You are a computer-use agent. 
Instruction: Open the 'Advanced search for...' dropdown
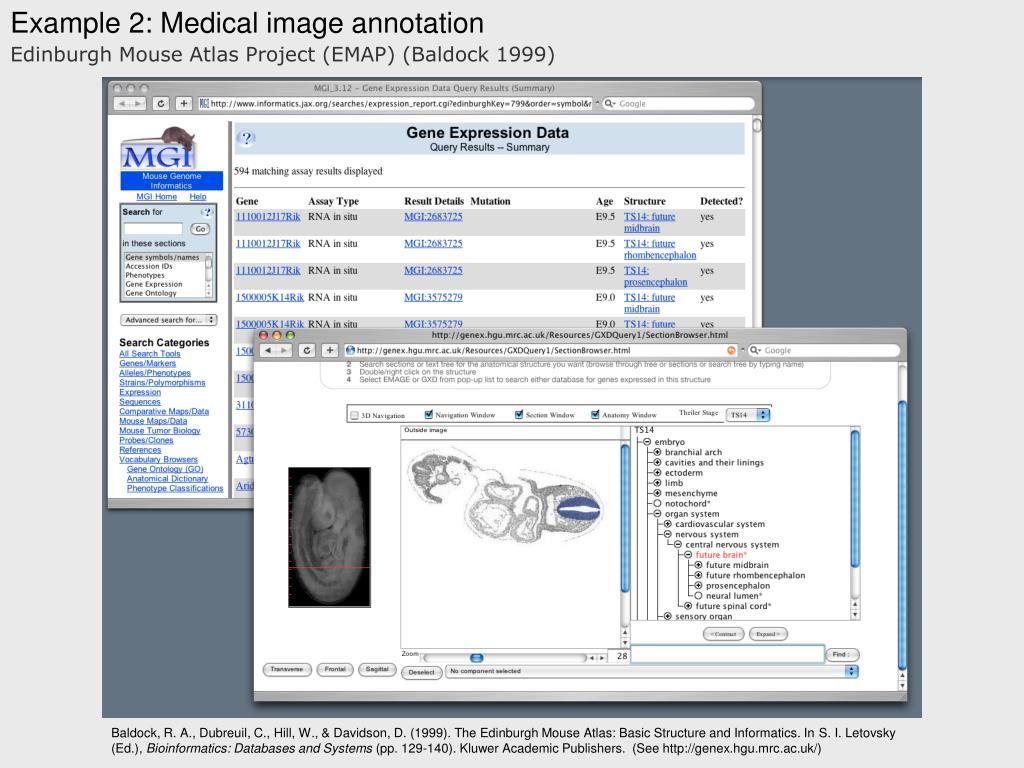coord(168,320)
